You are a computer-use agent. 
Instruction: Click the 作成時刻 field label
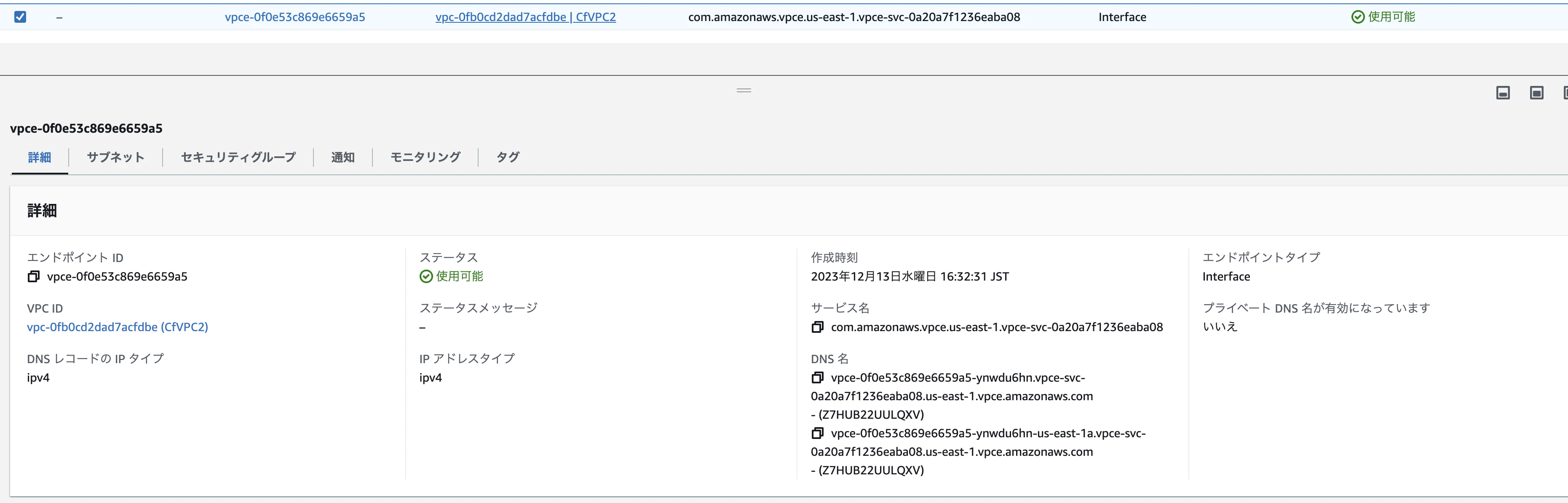pos(834,257)
